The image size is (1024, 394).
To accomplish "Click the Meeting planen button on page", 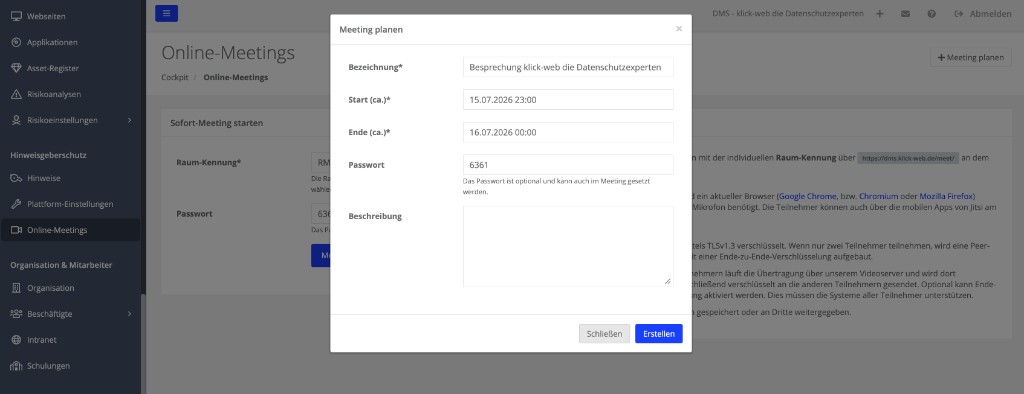I will [x=970, y=57].
